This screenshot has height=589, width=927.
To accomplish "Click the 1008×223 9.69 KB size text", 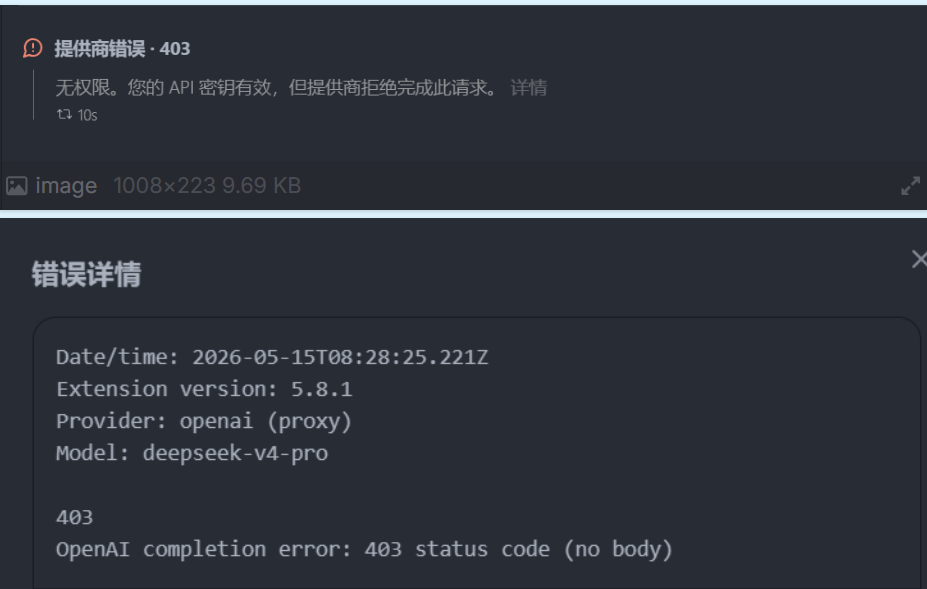I will pyautogui.click(x=207, y=186).
